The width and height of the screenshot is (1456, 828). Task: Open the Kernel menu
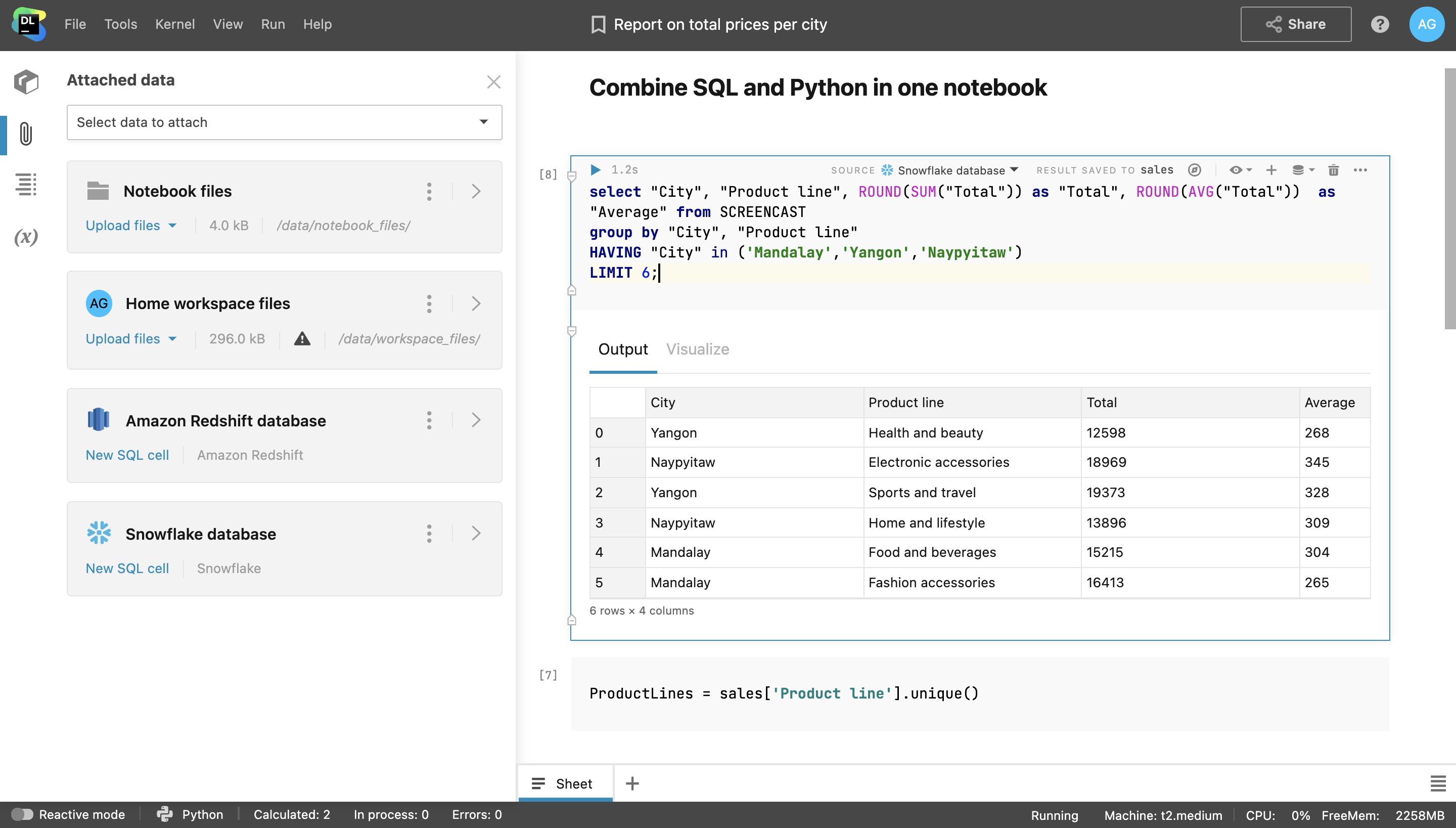click(x=174, y=24)
